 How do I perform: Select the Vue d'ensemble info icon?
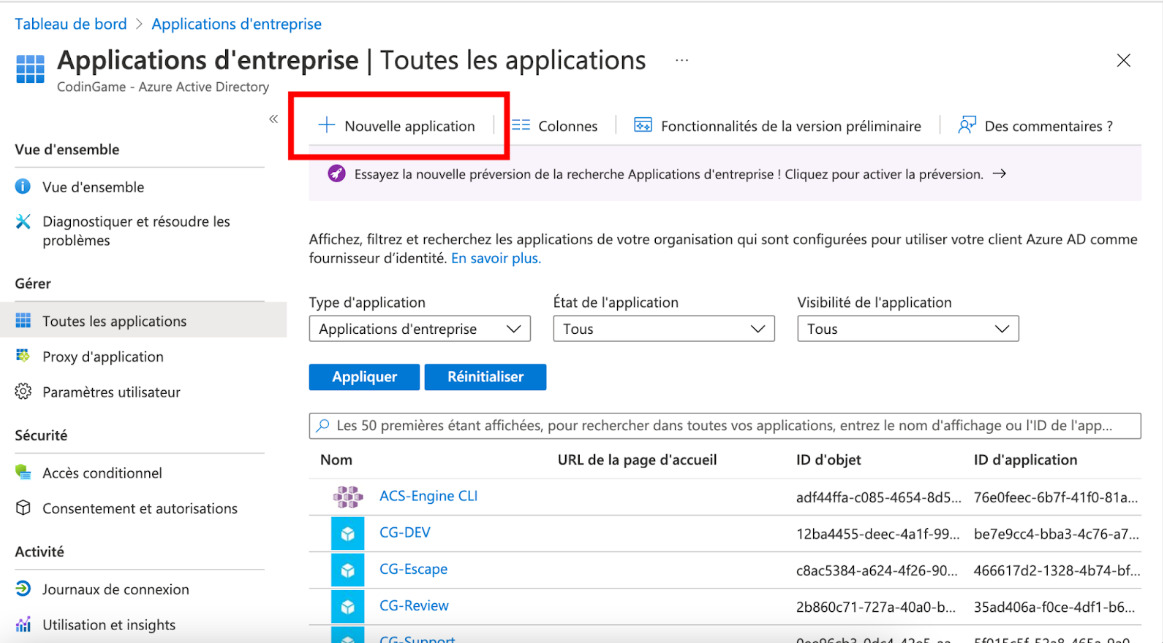[x=22, y=186]
